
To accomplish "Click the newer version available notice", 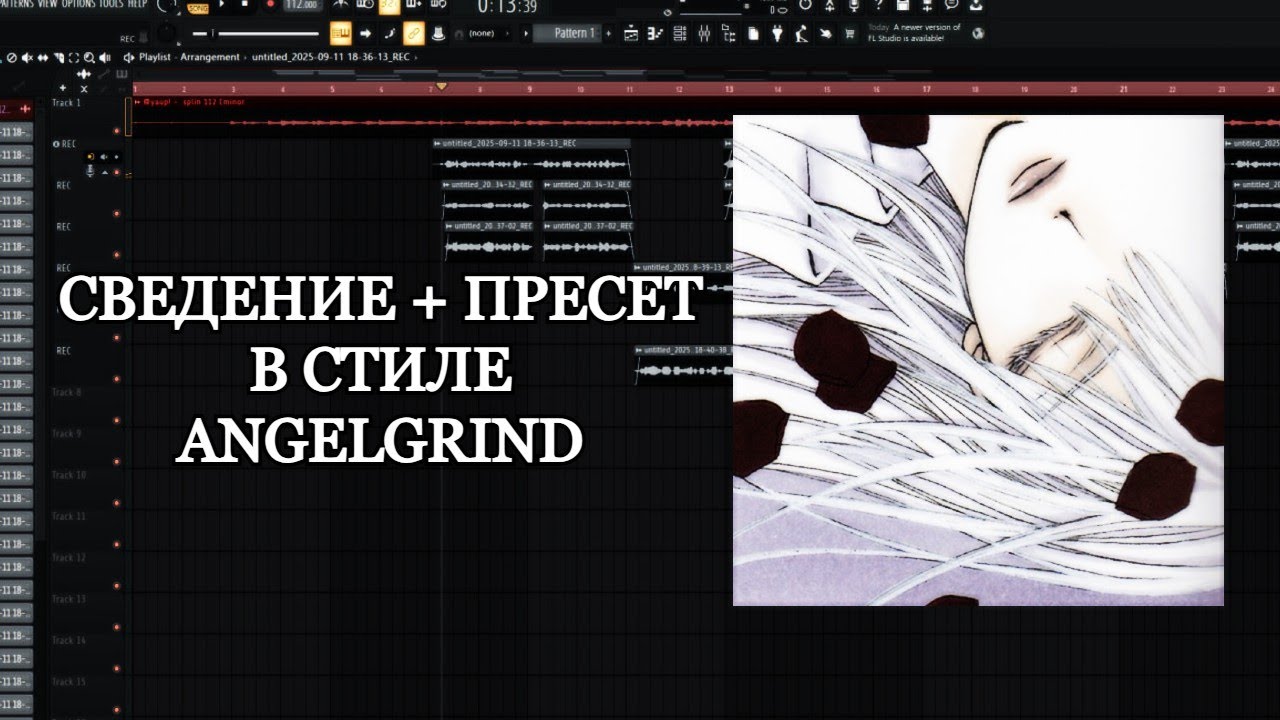I will 914,33.
